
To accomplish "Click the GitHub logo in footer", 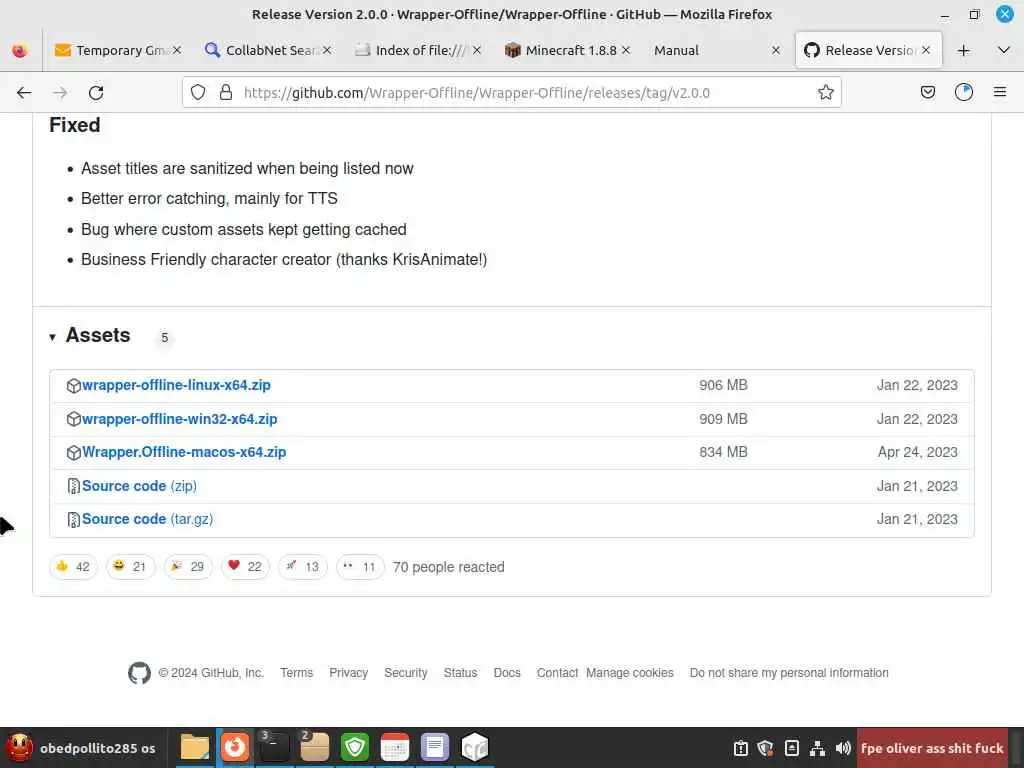I will (x=139, y=673).
